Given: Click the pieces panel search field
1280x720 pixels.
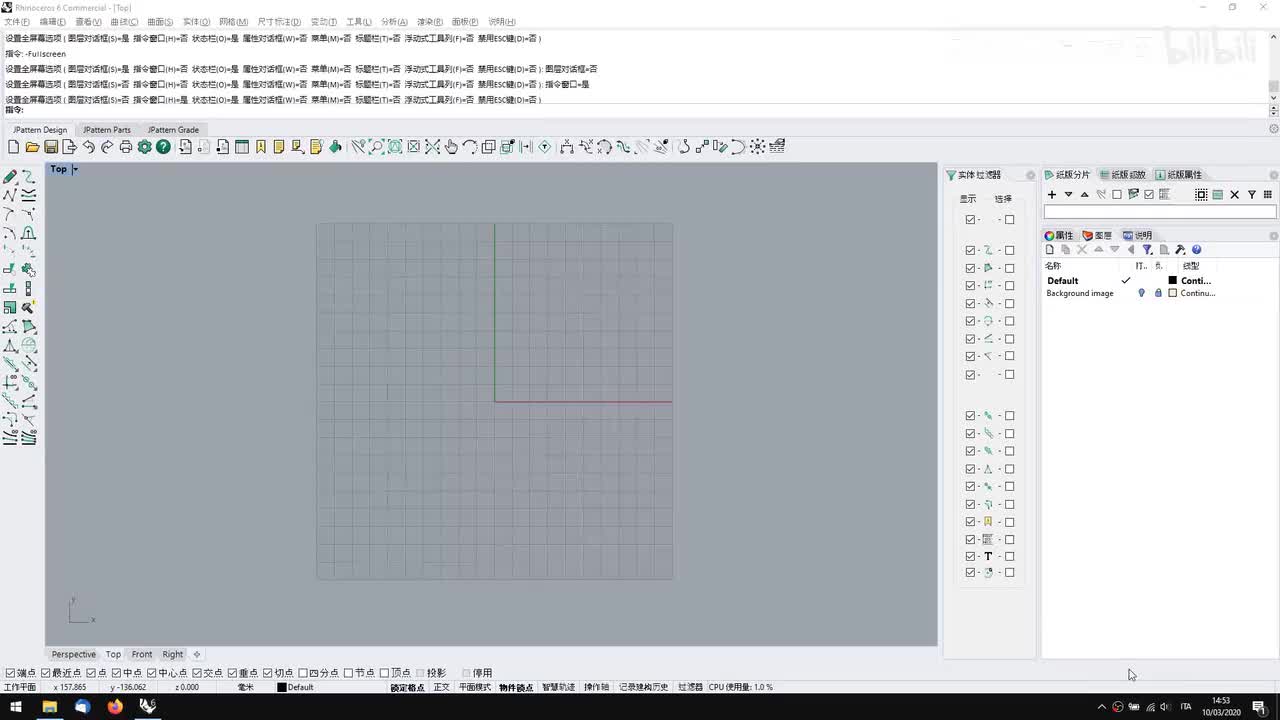Looking at the screenshot, I should [x=1160, y=212].
